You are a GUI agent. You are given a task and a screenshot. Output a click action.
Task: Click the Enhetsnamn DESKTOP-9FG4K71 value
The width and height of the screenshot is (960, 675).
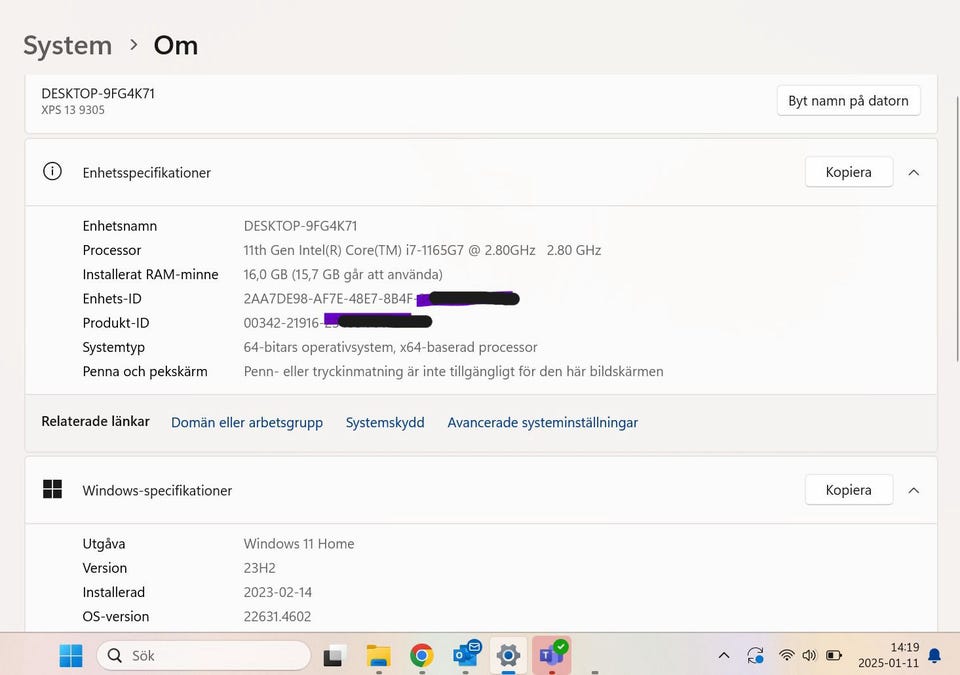(300, 226)
